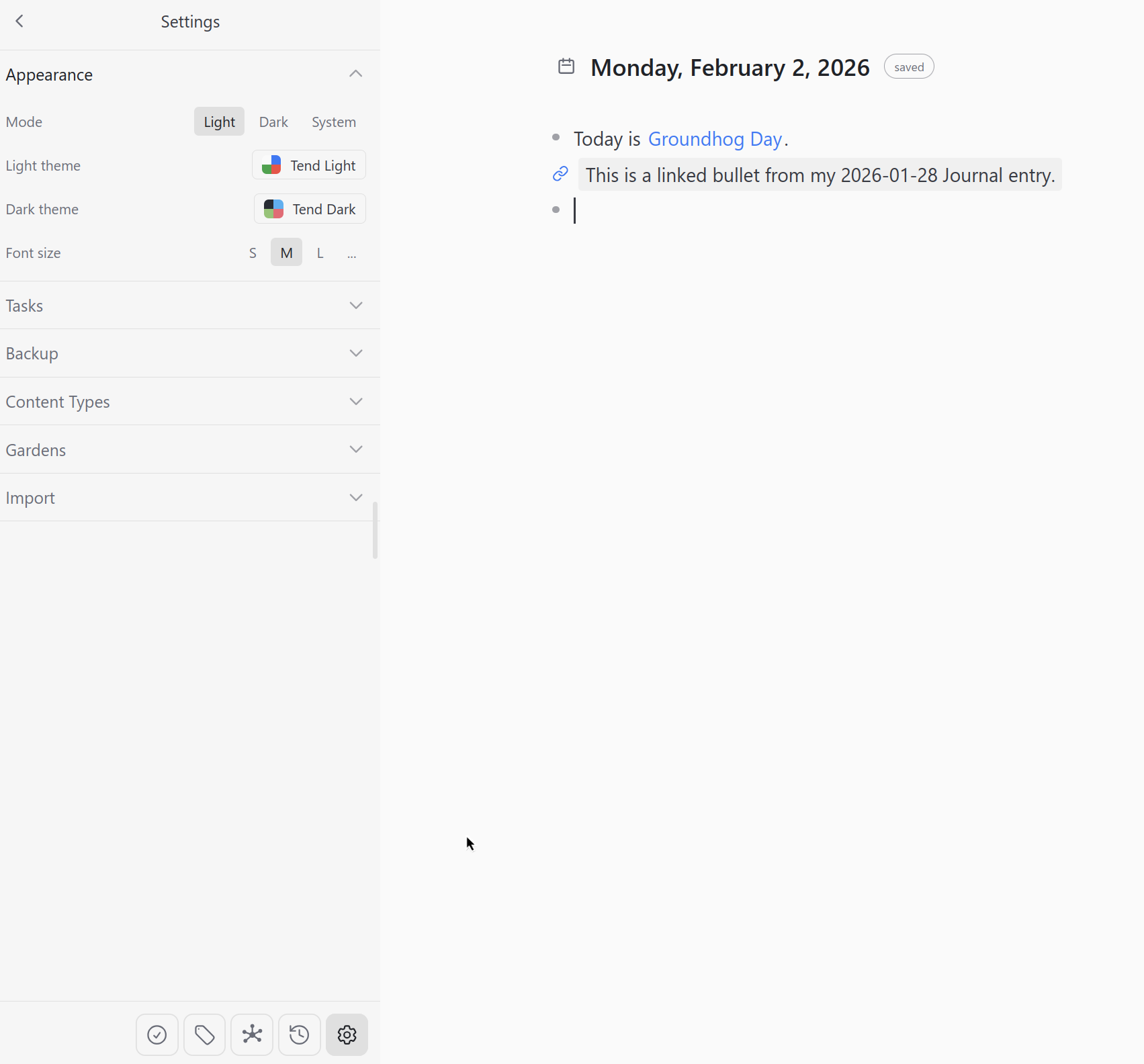Click the link icon beside the linked bullet
The image size is (1144, 1064).
(560, 174)
